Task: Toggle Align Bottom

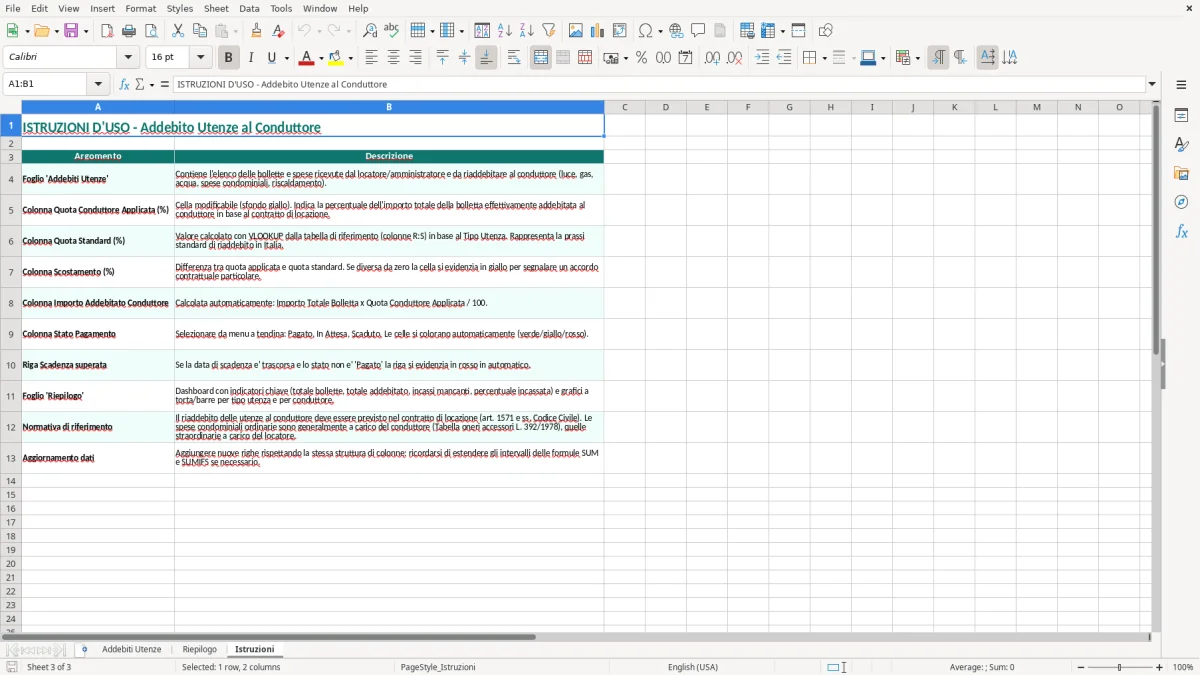Action: click(x=486, y=58)
